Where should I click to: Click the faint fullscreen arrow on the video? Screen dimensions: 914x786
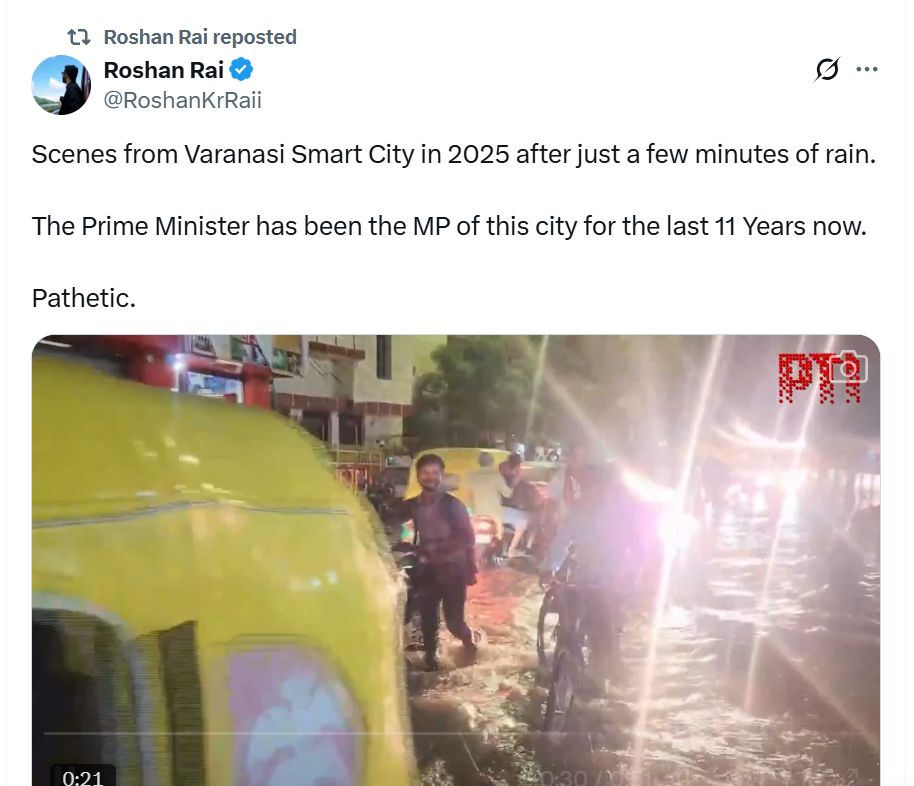coord(853,776)
